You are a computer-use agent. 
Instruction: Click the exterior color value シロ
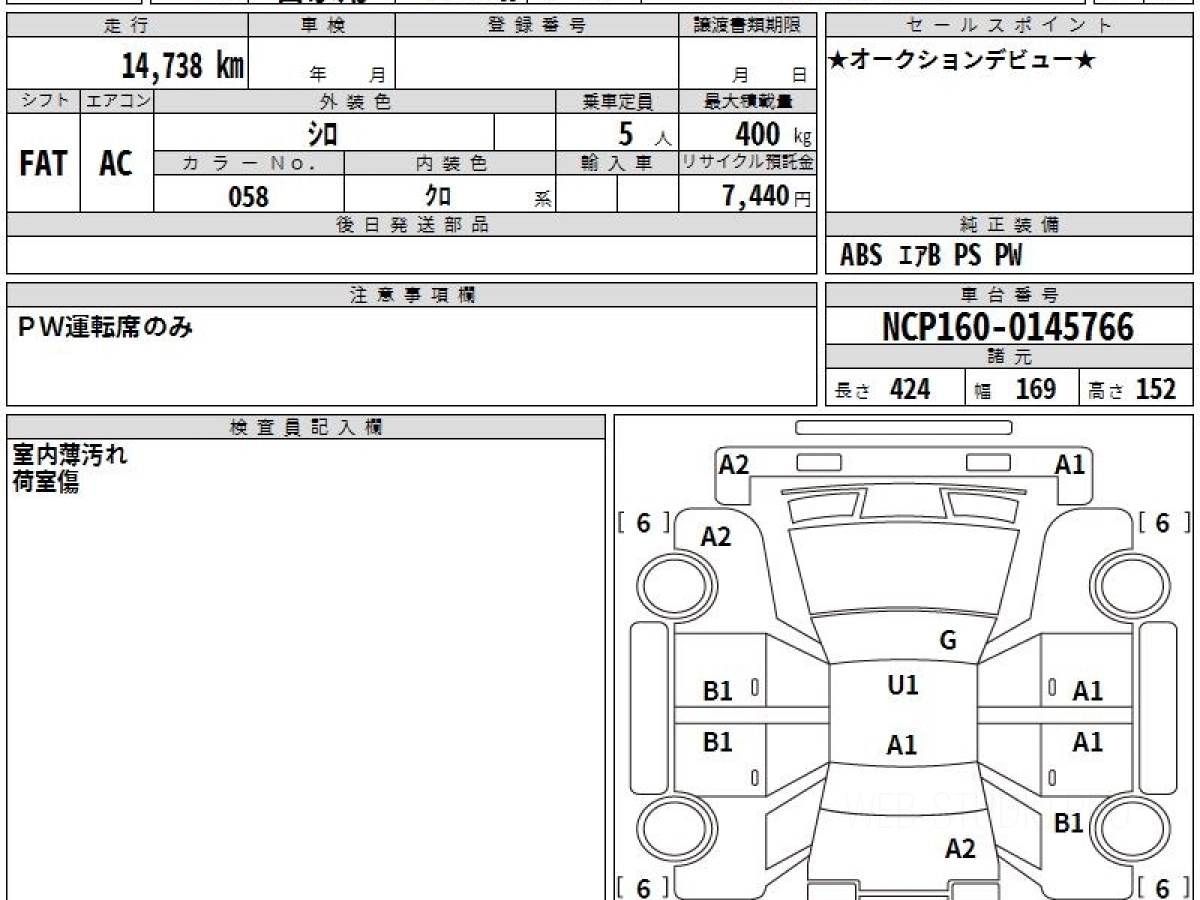pos(322,133)
